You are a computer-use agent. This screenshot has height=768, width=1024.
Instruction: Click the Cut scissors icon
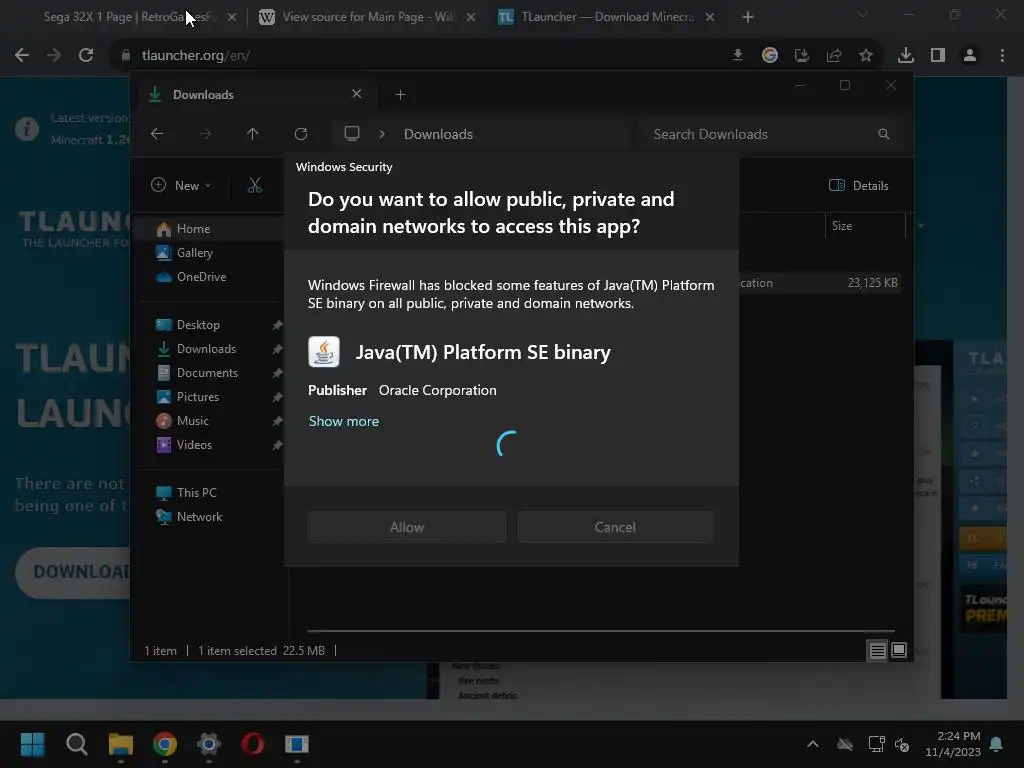pyautogui.click(x=255, y=185)
